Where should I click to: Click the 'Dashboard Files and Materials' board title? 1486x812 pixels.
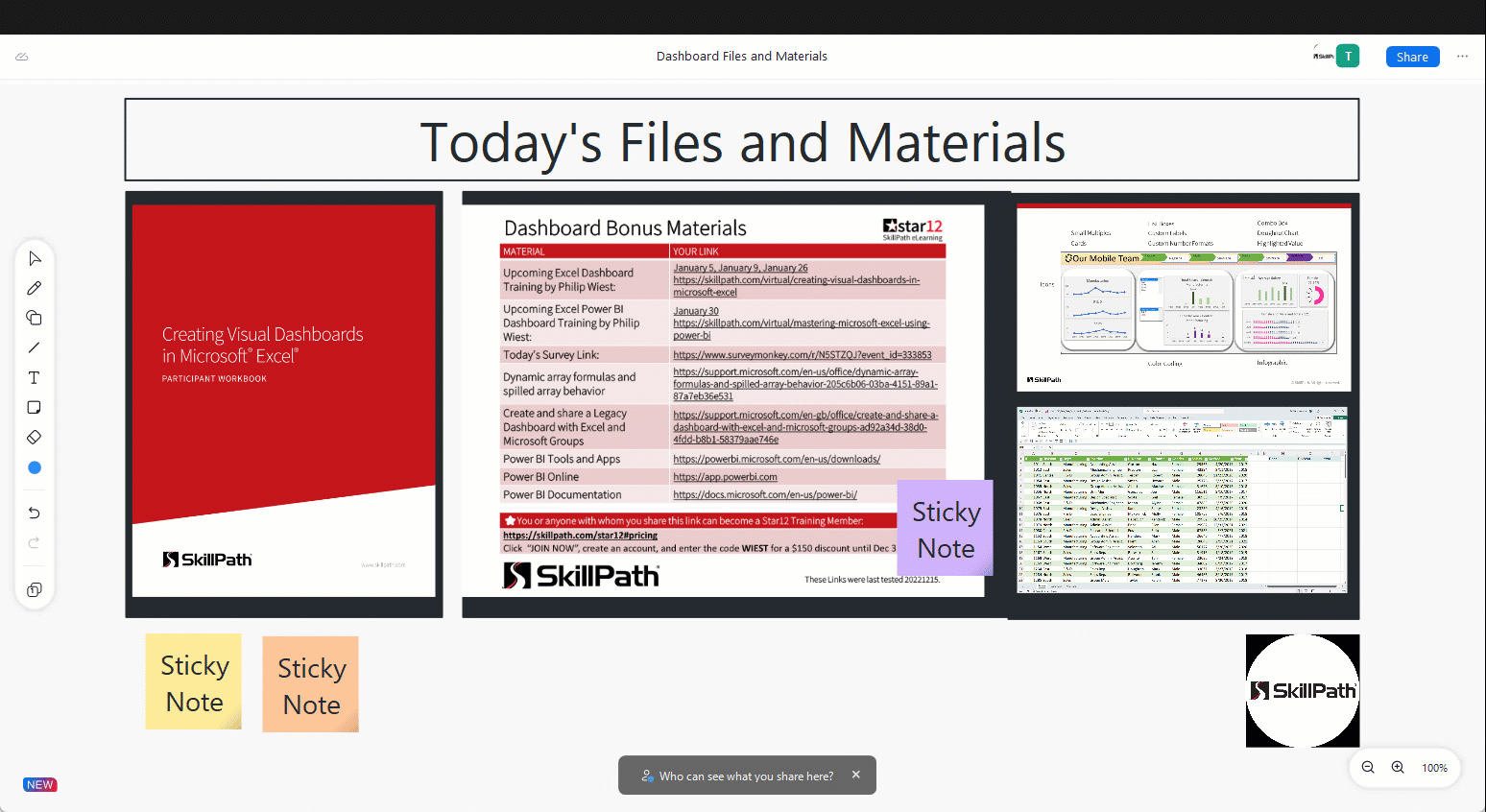click(x=742, y=57)
